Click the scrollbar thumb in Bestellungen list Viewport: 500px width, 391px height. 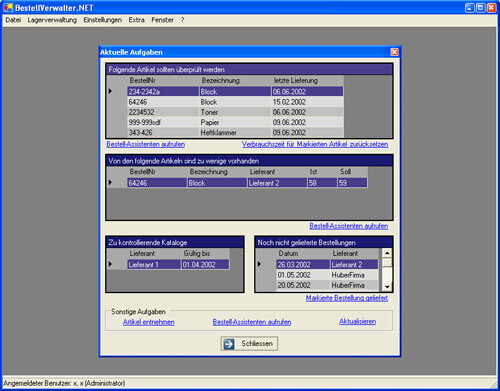pos(387,262)
